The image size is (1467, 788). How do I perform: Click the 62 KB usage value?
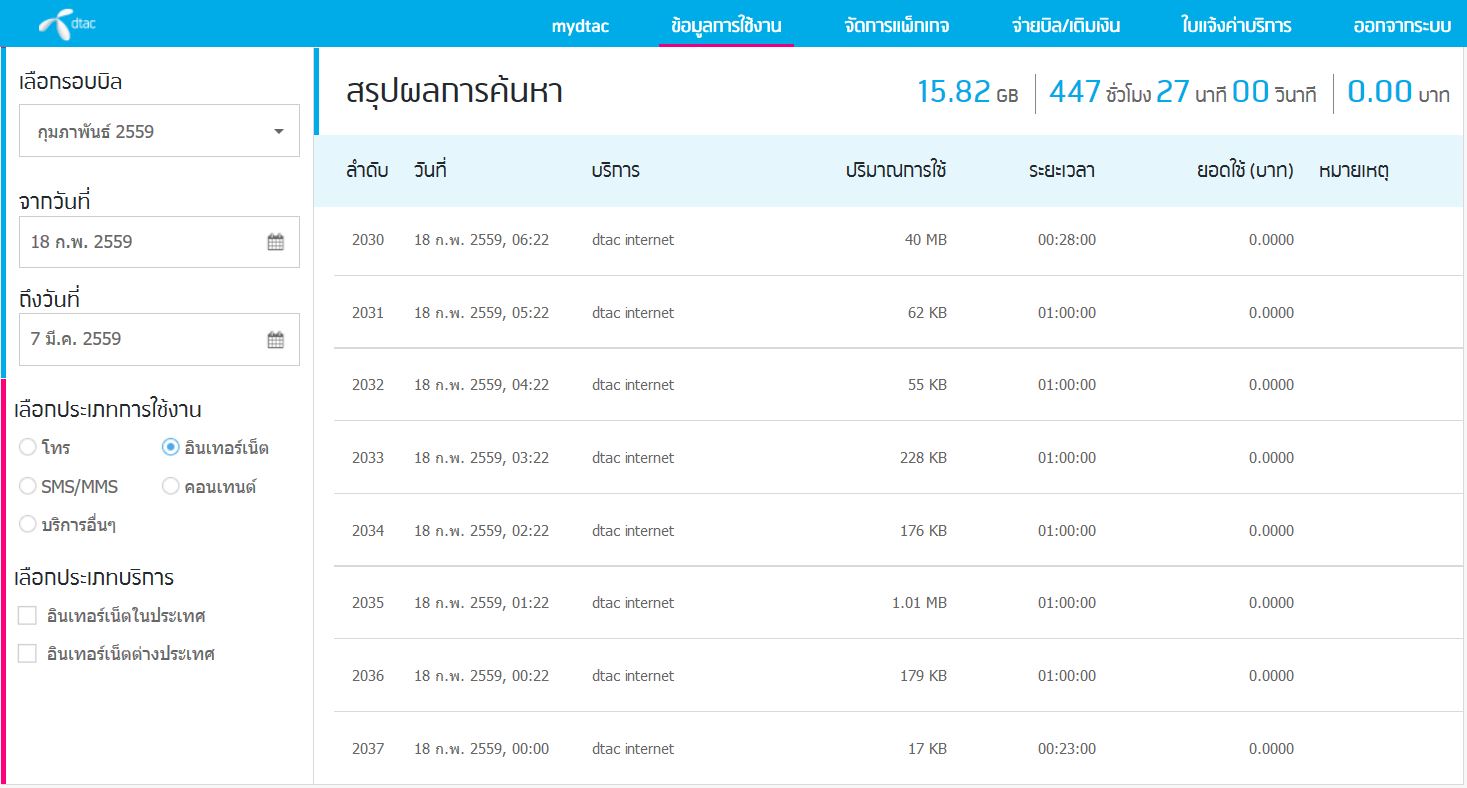(x=928, y=313)
